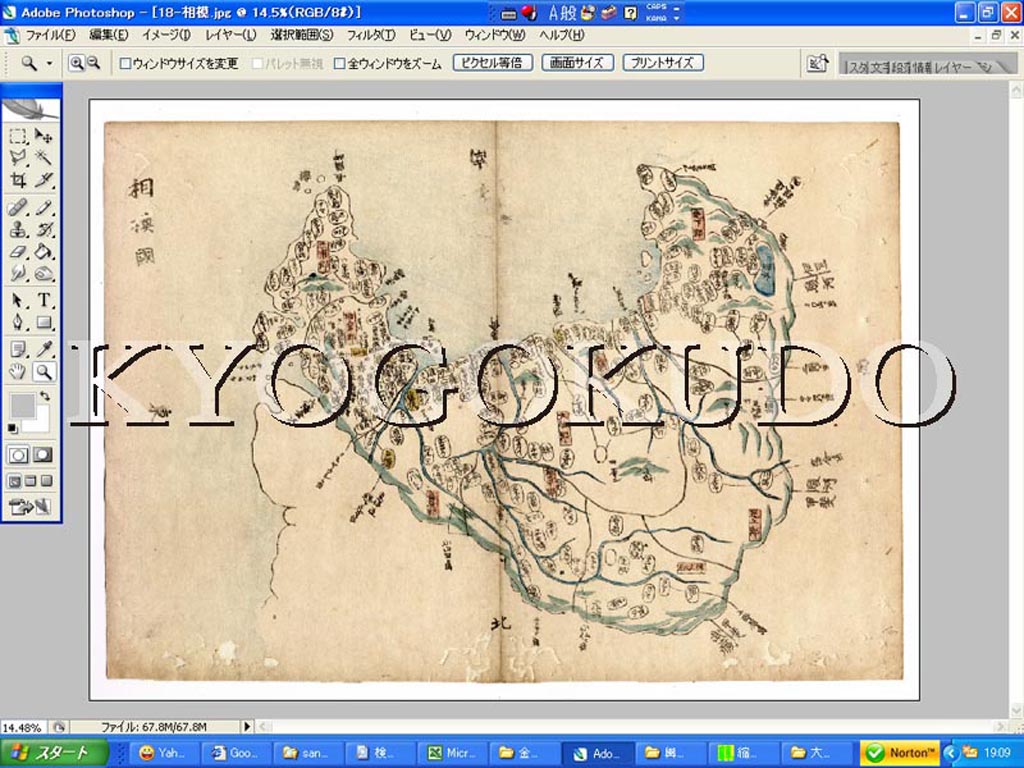Swap foreground and background colors
1024x768 pixels.
point(44,396)
